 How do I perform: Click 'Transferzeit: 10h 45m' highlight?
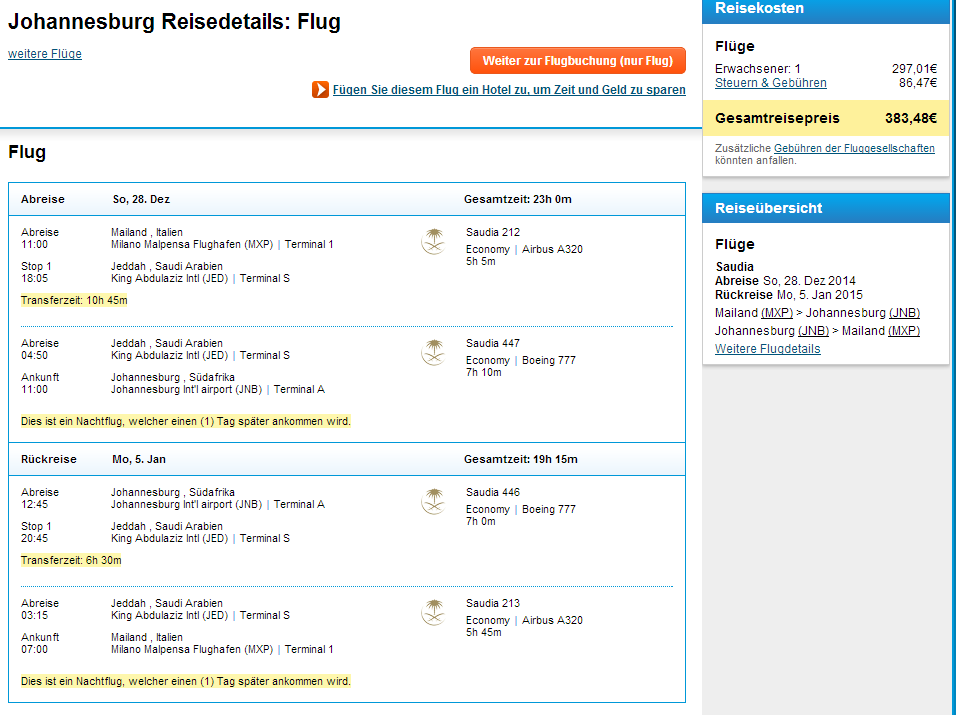74,300
